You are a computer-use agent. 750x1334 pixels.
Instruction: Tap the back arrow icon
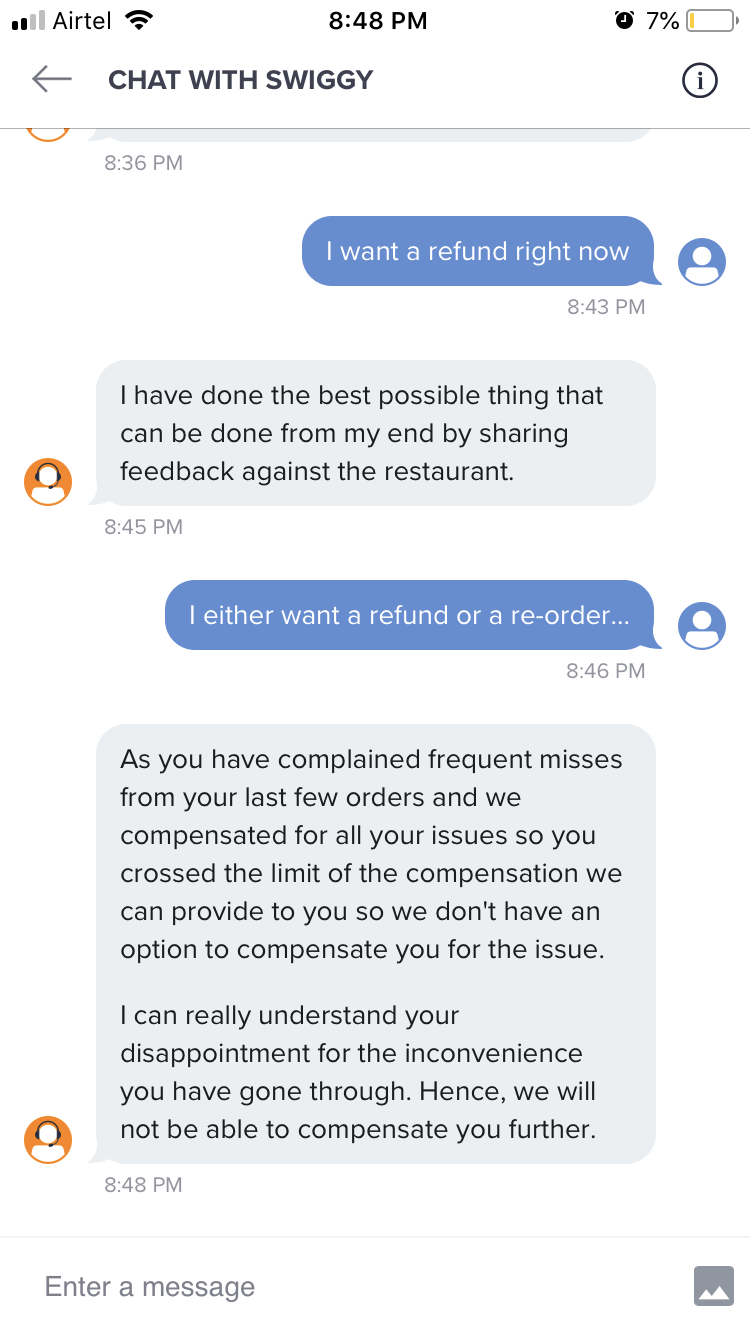click(x=52, y=79)
